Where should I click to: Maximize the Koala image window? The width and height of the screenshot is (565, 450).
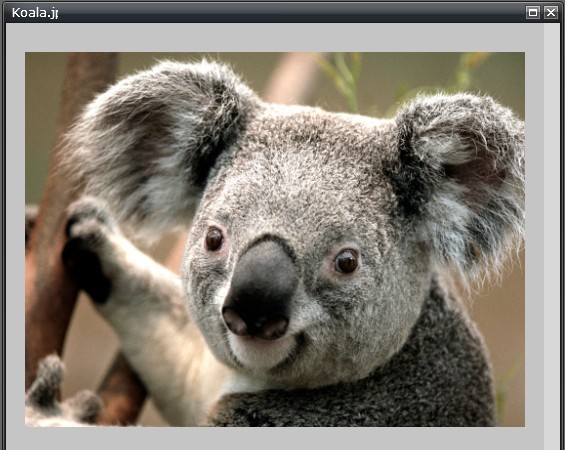[x=533, y=13]
